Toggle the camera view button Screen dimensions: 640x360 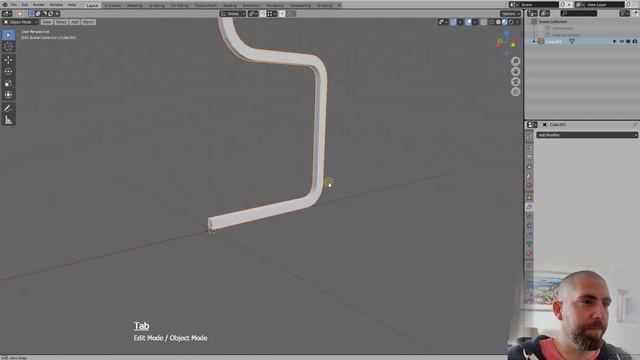pyautogui.click(x=516, y=82)
